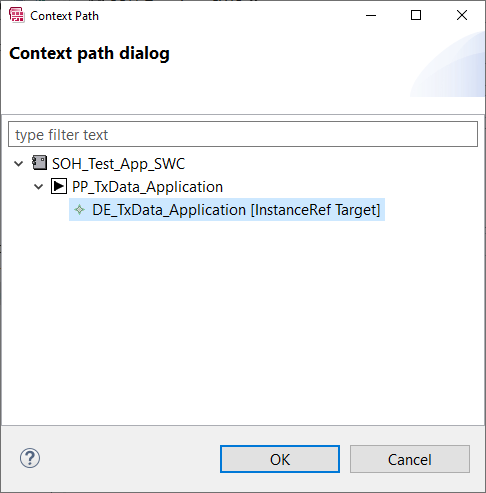Focus the type filter text field
486x493 pixels.
pos(243,134)
